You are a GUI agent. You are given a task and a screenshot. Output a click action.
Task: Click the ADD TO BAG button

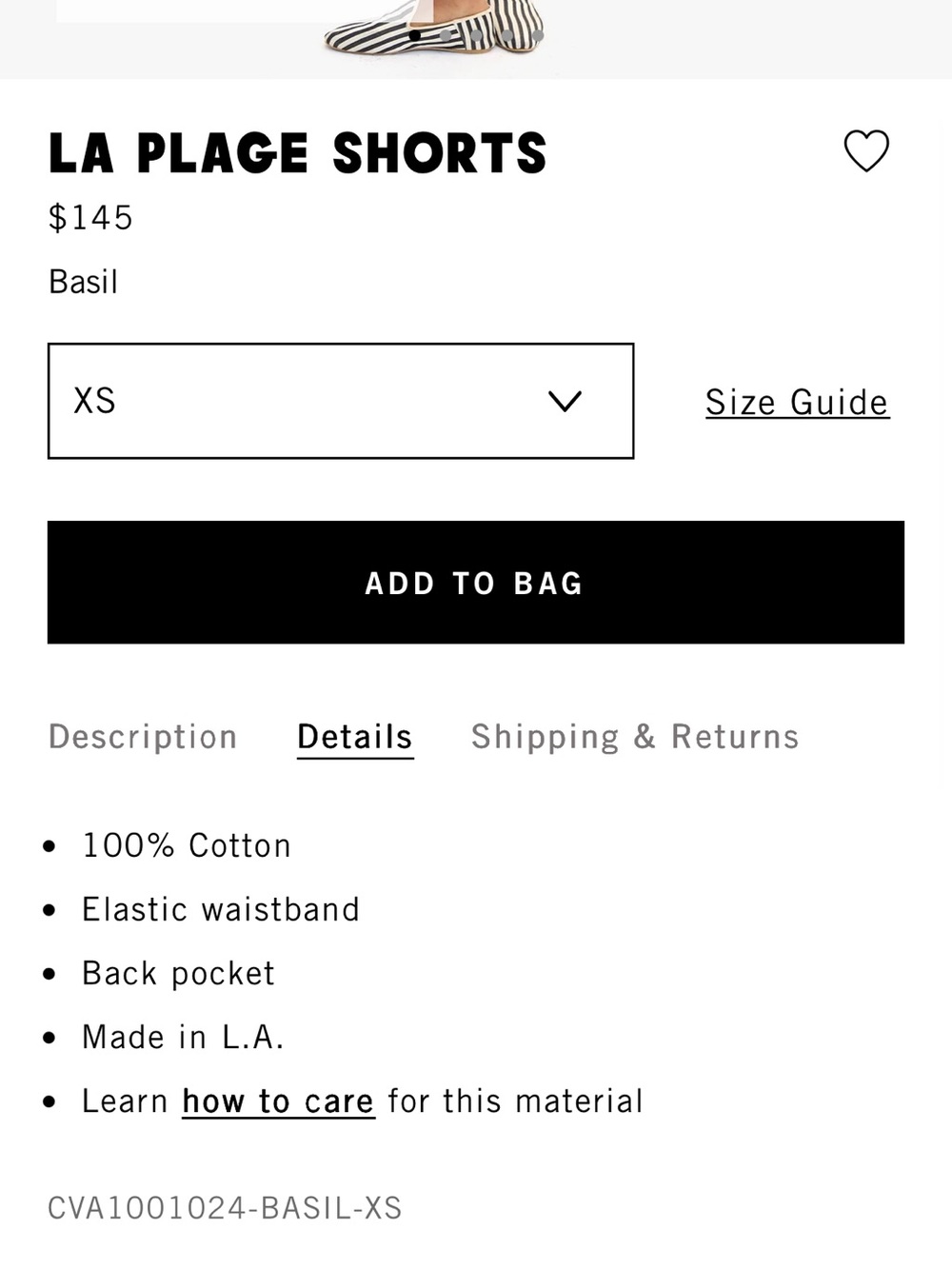[x=476, y=583]
